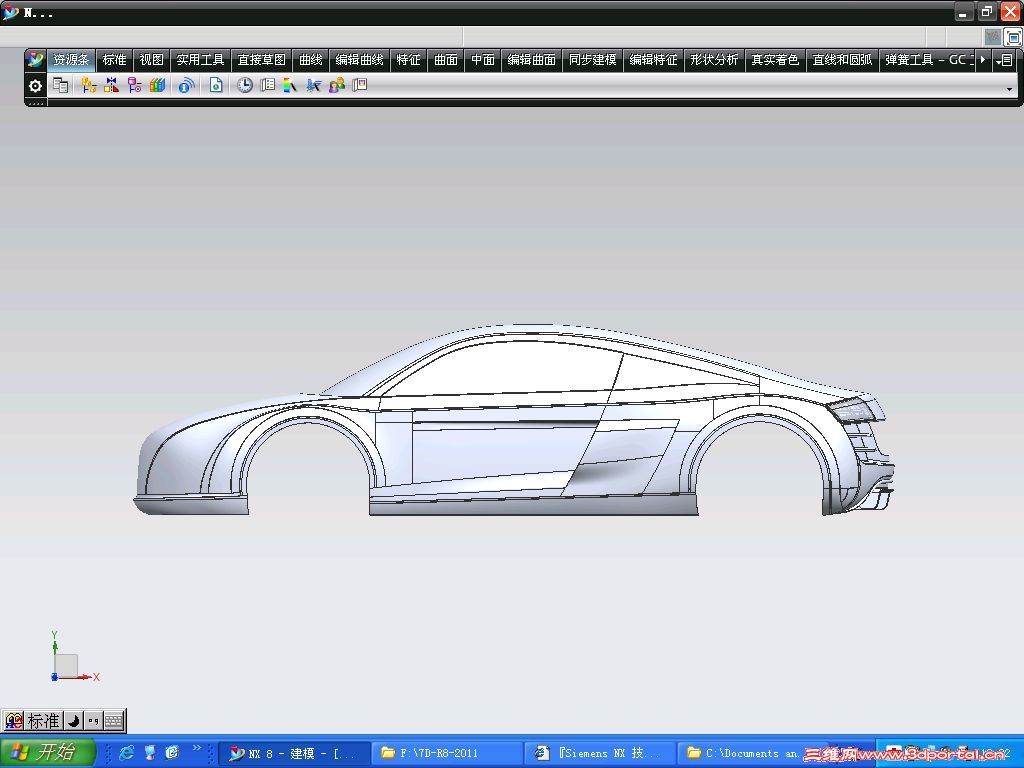Screen dimensions: 1024x768
Task: Click the 标准 IME mode button
Action: 44,721
